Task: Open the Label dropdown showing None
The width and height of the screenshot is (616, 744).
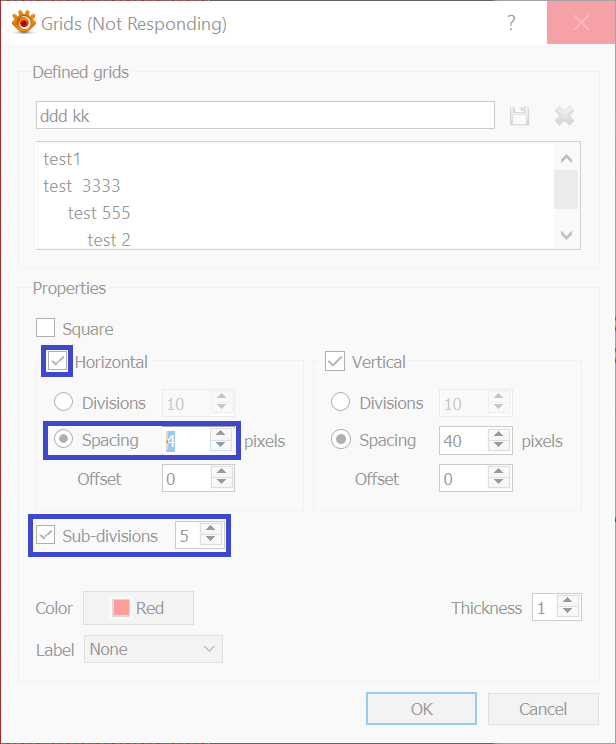Action: [x=153, y=649]
